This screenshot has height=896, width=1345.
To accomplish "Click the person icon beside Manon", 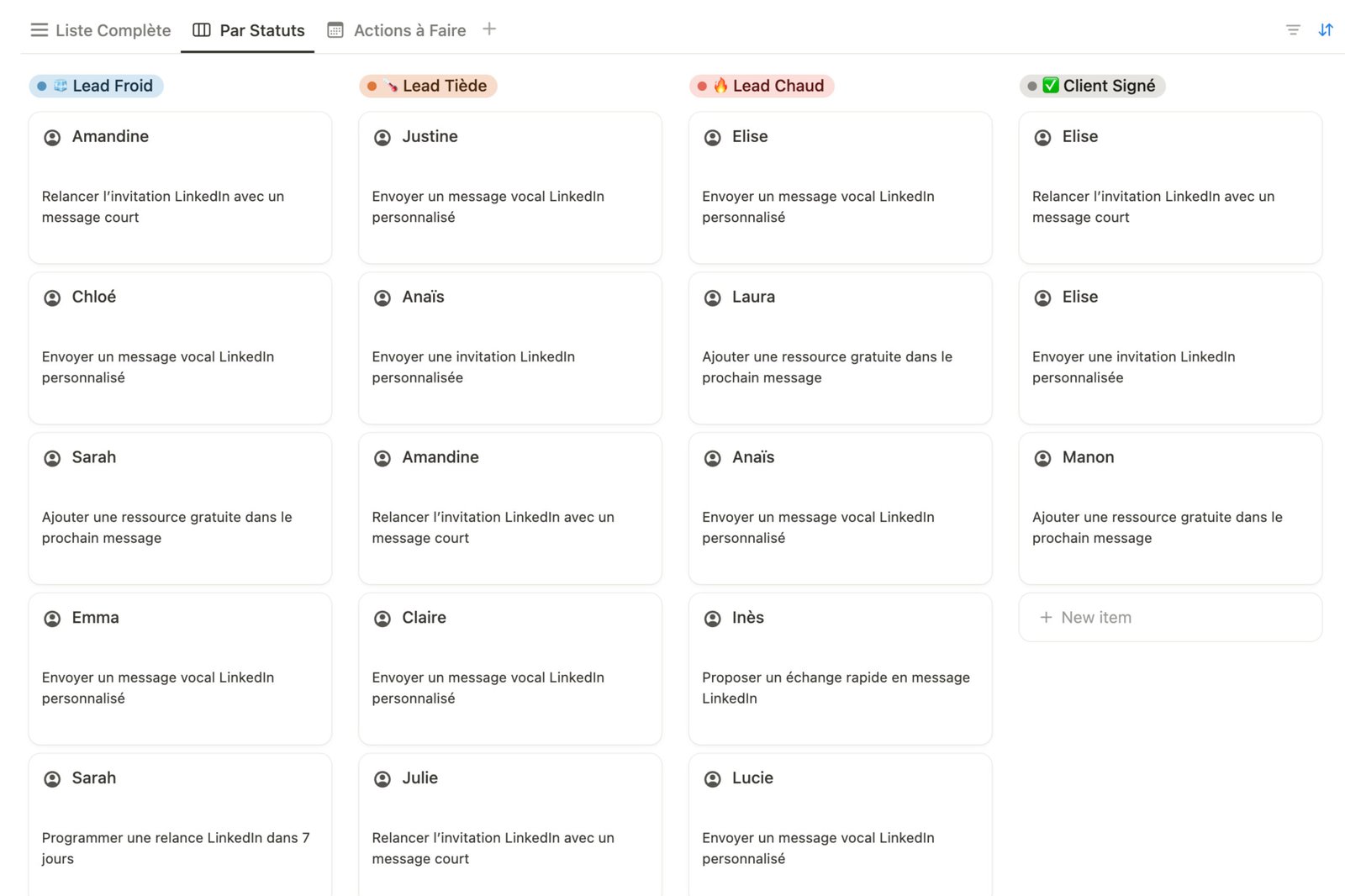I will 1042,458.
